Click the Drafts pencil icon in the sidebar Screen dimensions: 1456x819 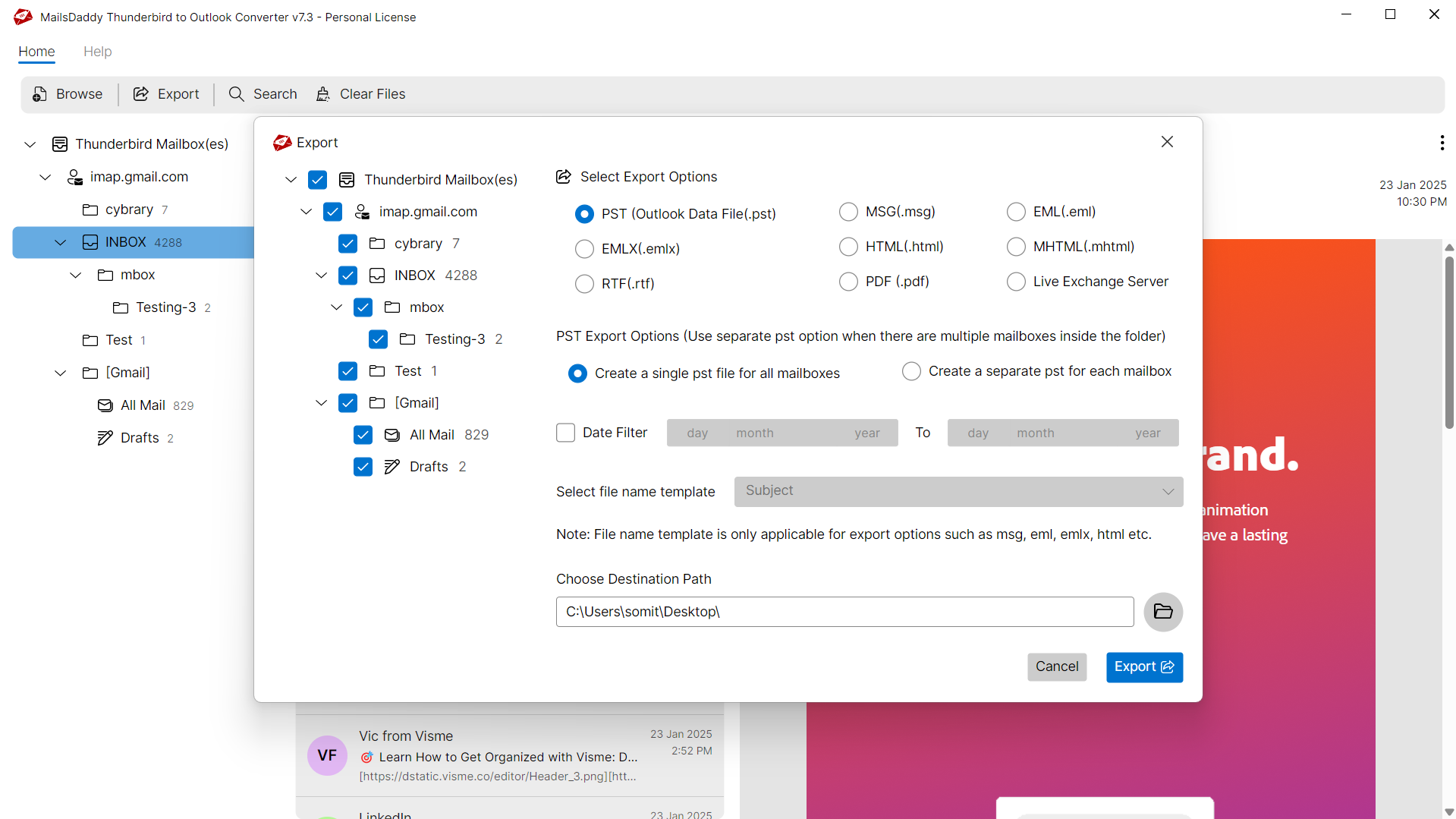(x=105, y=438)
